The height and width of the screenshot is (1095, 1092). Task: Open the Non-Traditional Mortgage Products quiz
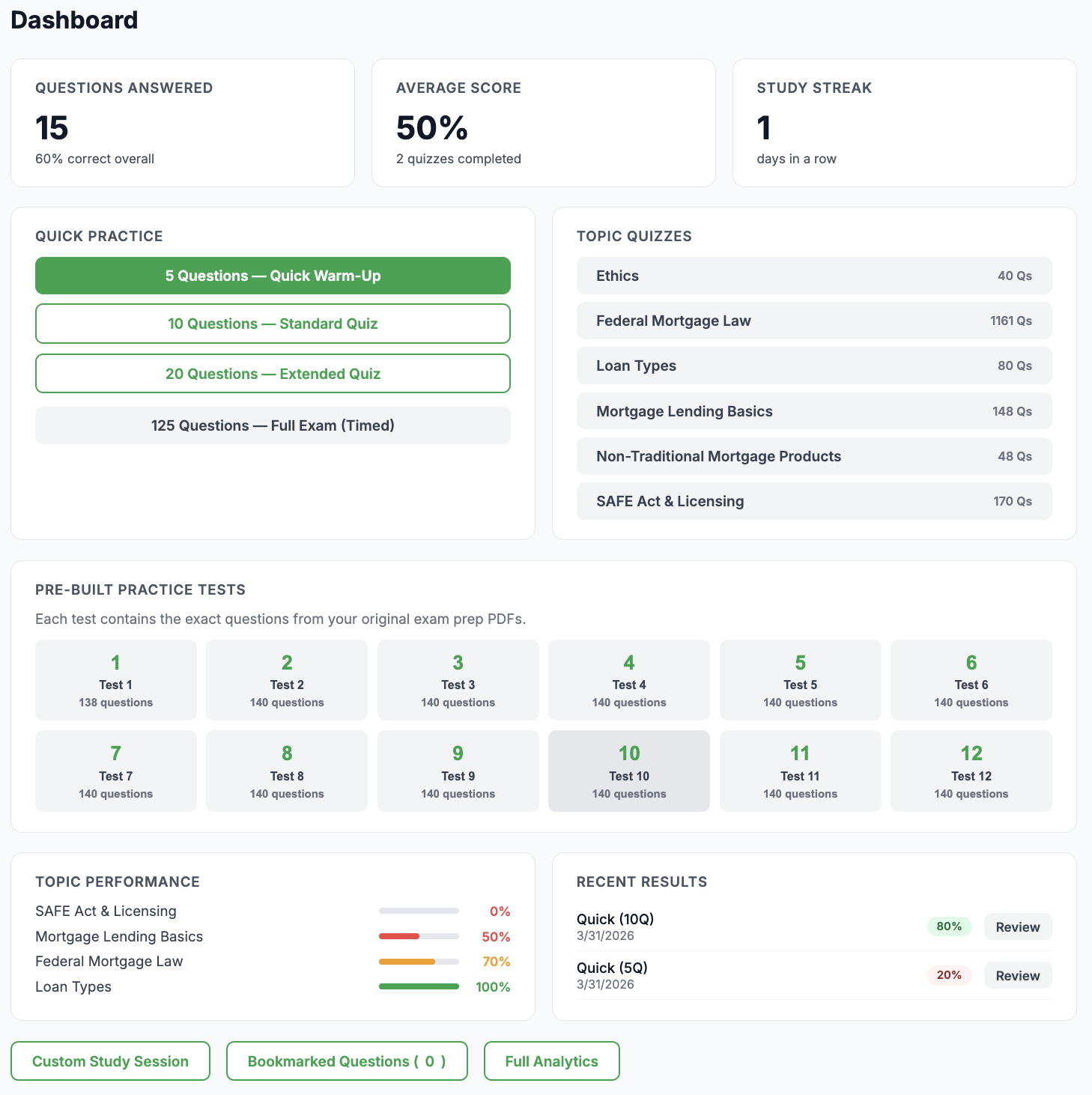(814, 456)
